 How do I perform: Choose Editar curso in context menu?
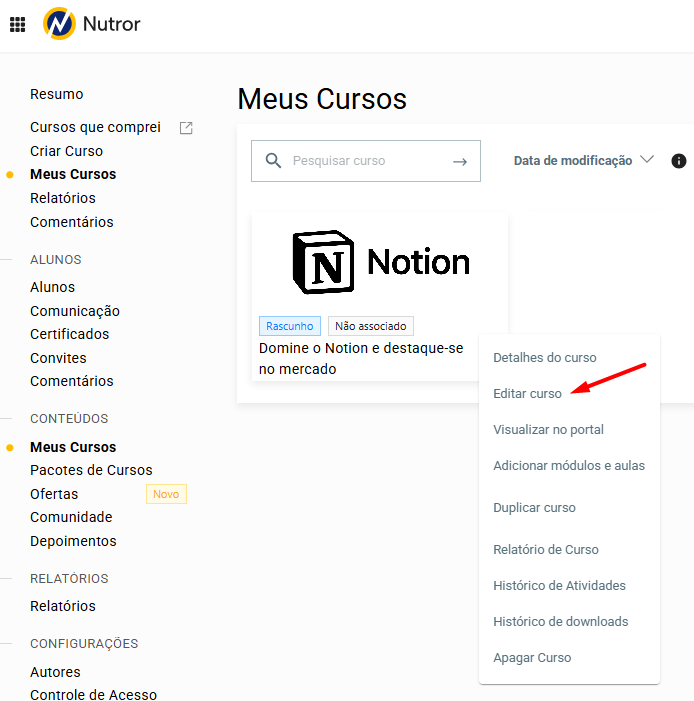[527, 393]
